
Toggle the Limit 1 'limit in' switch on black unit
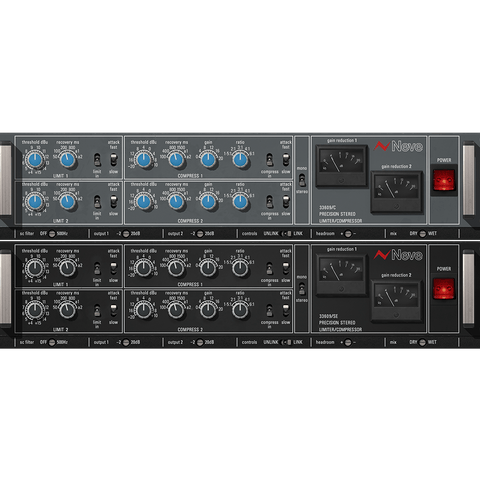point(97,269)
